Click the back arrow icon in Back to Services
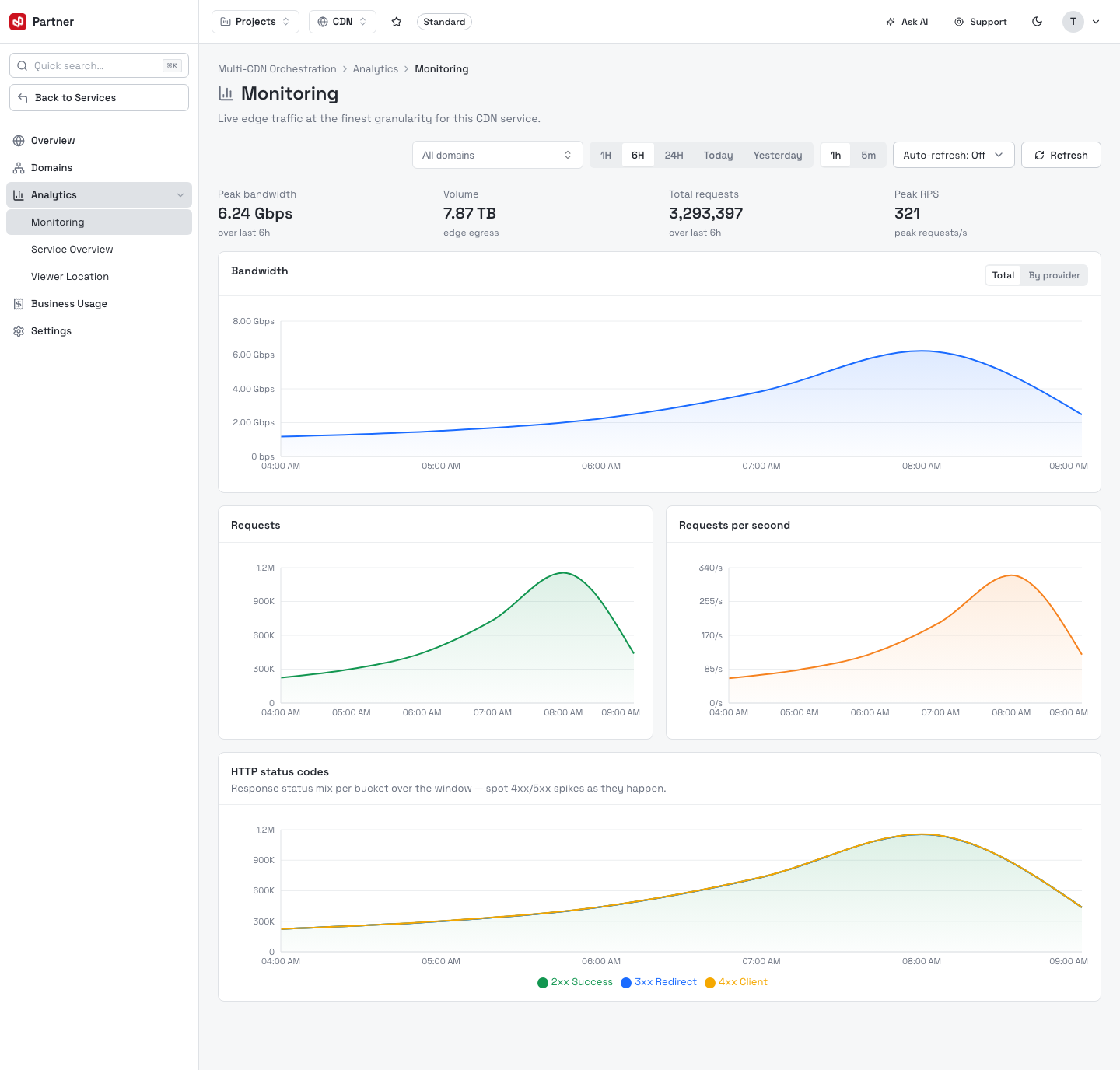 [x=23, y=98]
